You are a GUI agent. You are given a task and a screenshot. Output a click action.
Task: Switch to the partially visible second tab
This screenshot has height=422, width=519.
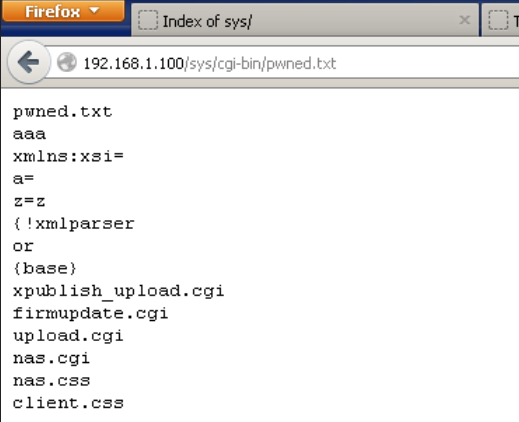501,21
